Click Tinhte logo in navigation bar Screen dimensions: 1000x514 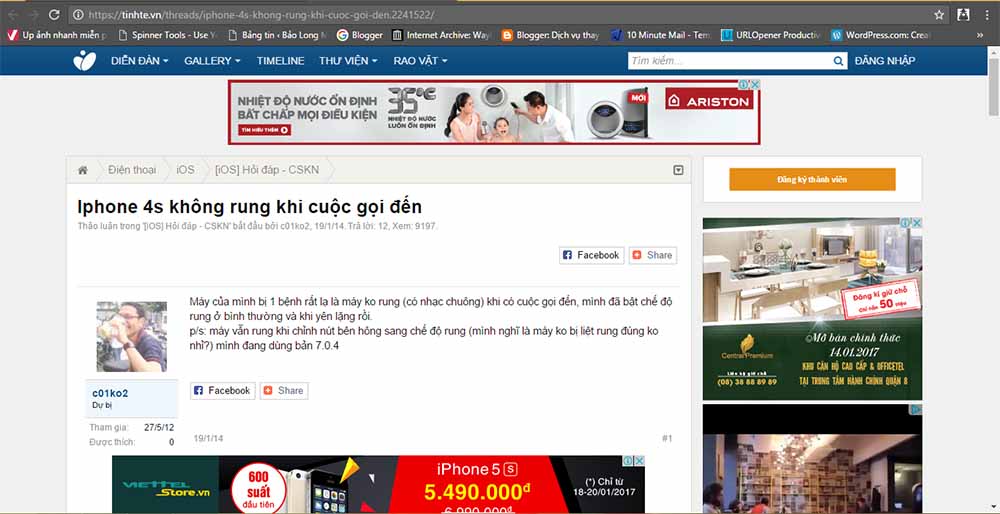[84, 61]
